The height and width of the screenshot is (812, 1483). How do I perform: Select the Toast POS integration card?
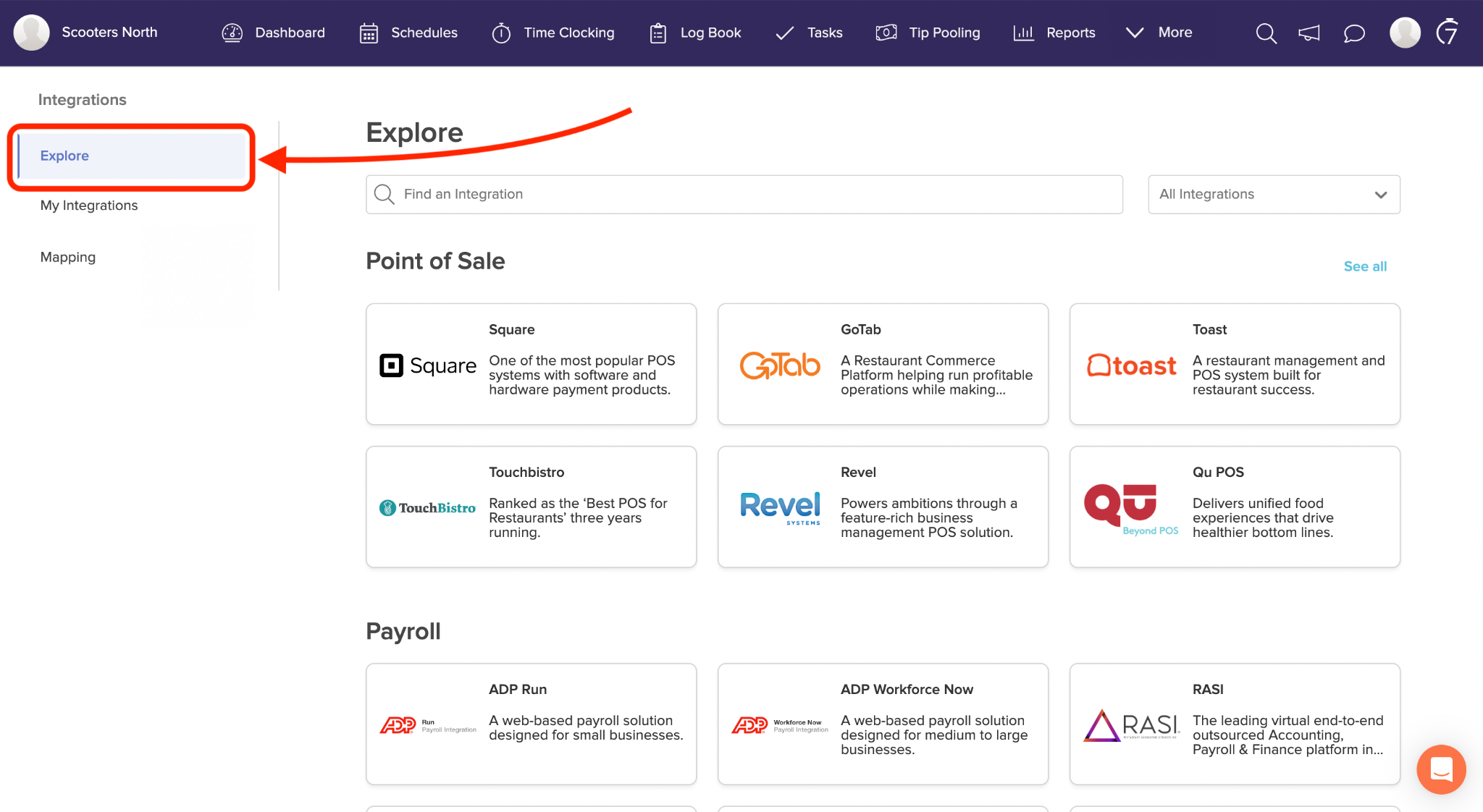pos(1234,364)
